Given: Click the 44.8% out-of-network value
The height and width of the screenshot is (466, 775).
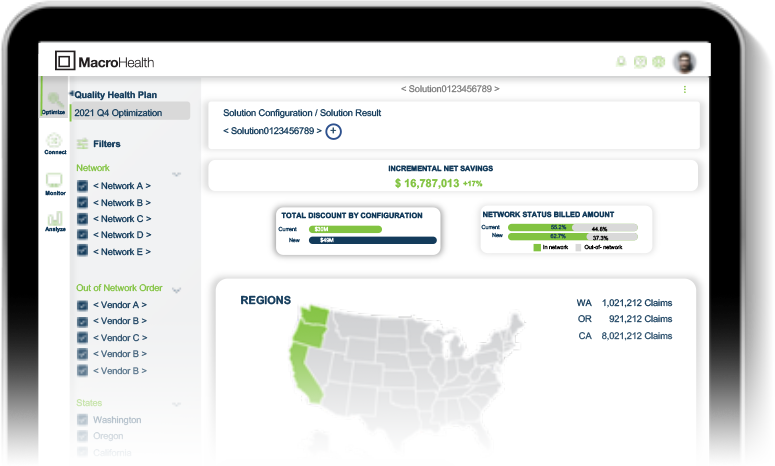Looking at the screenshot, I should pos(599,229).
